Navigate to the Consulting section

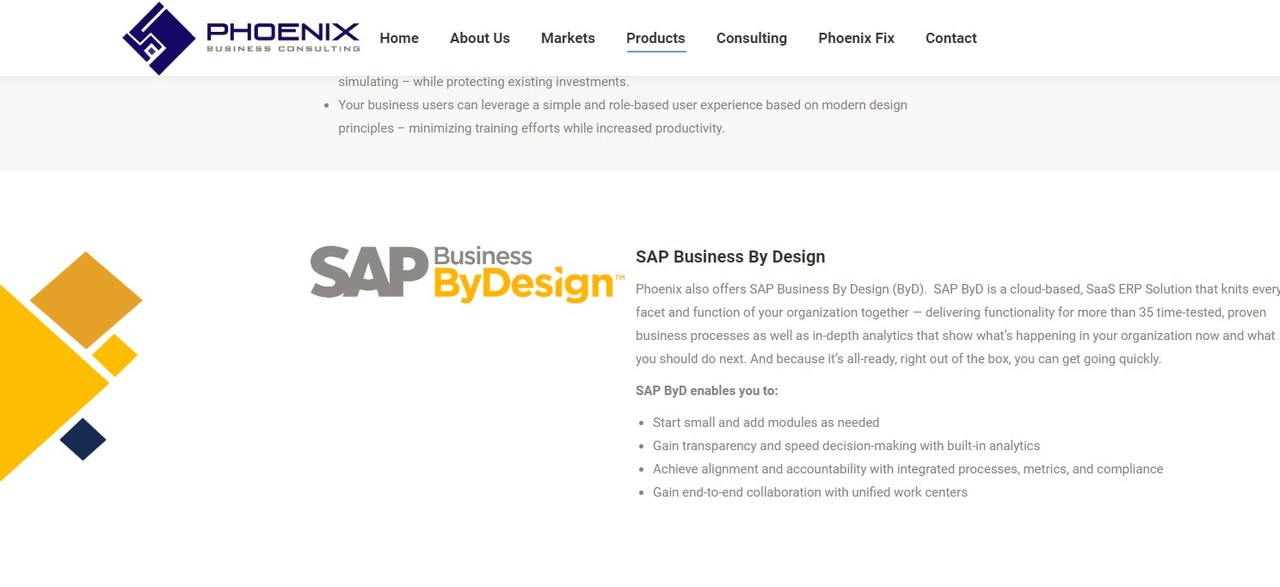click(752, 38)
